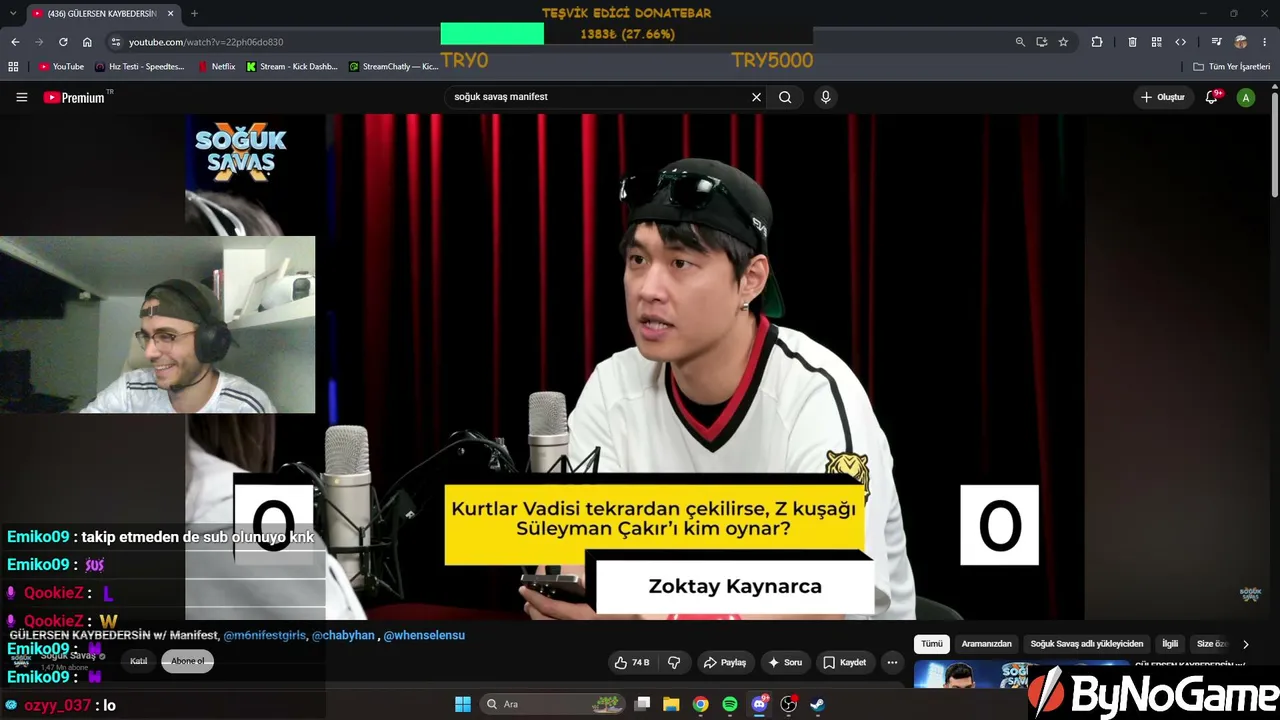Open the browser home page
Image resolution: width=1280 pixels, height=720 pixels.
click(87, 42)
